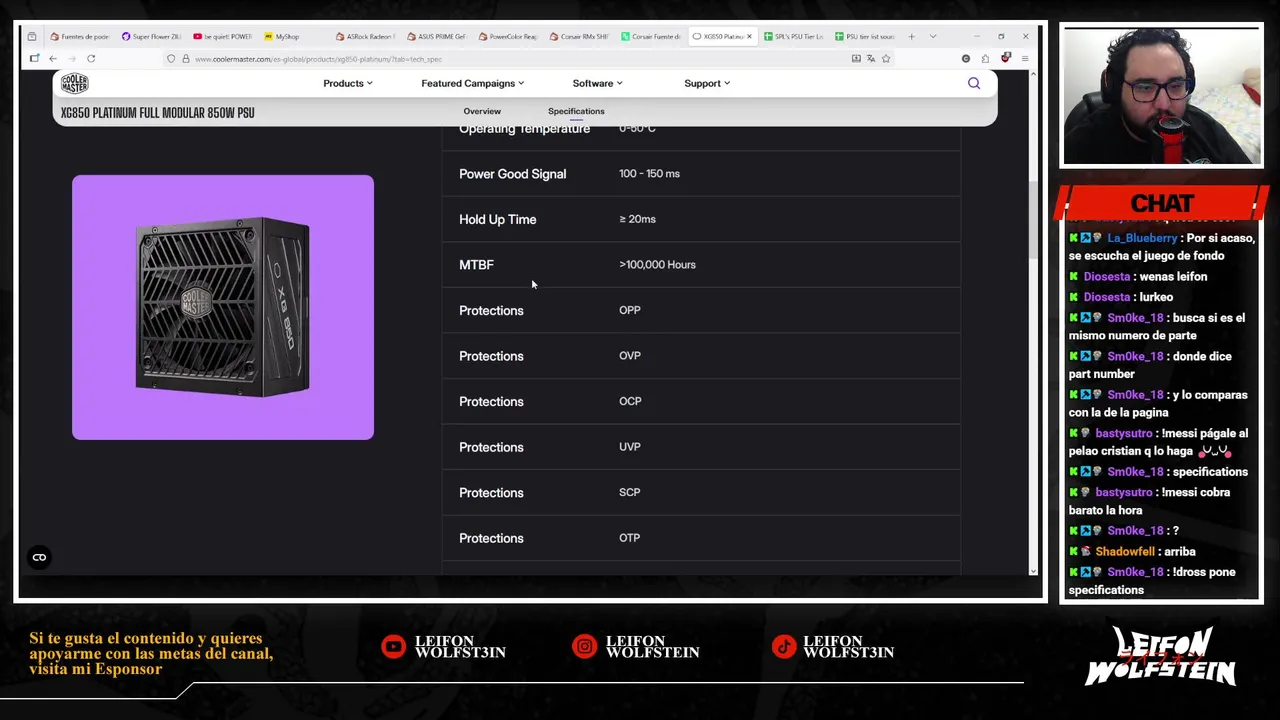Viewport: 1280px width, 720px height.
Task: Click the streamer webcam feed
Action: (1162, 95)
